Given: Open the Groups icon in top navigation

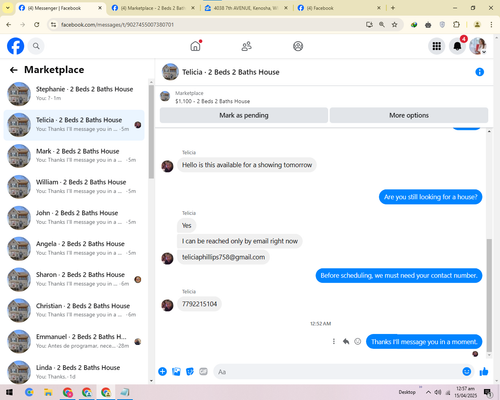Looking at the screenshot, I should pos(298,46).
